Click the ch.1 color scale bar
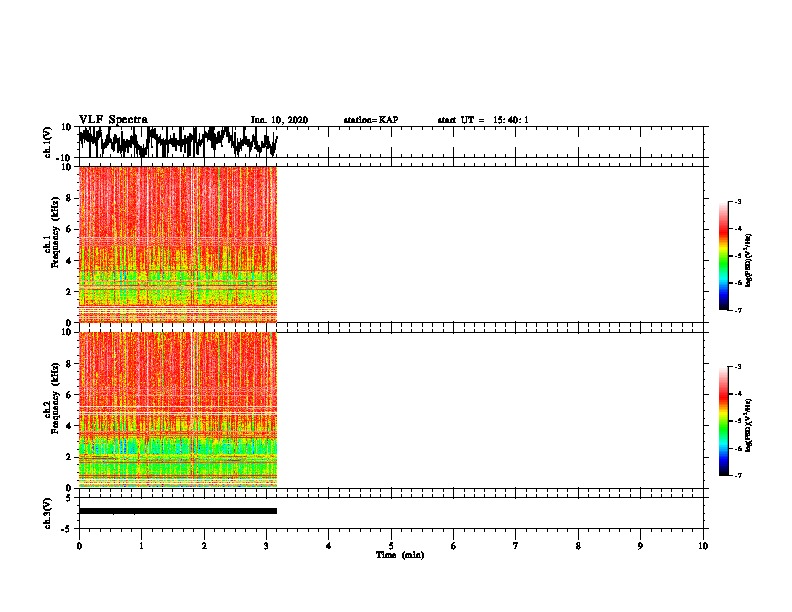The width and height of the screenshot is (792, 612). tap(723, 256)
